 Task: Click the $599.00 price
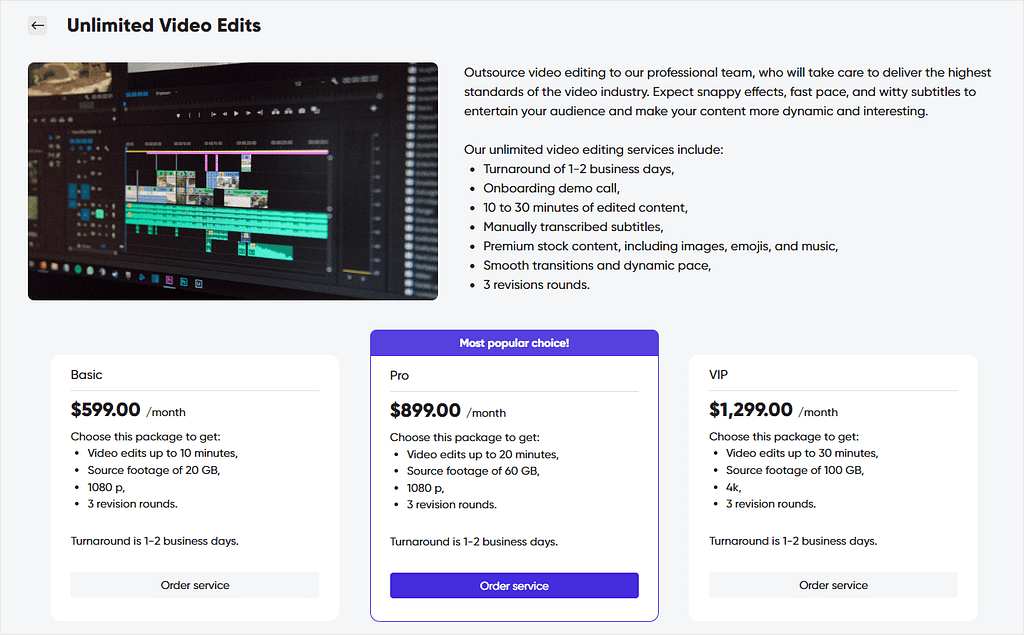(105, 410)
